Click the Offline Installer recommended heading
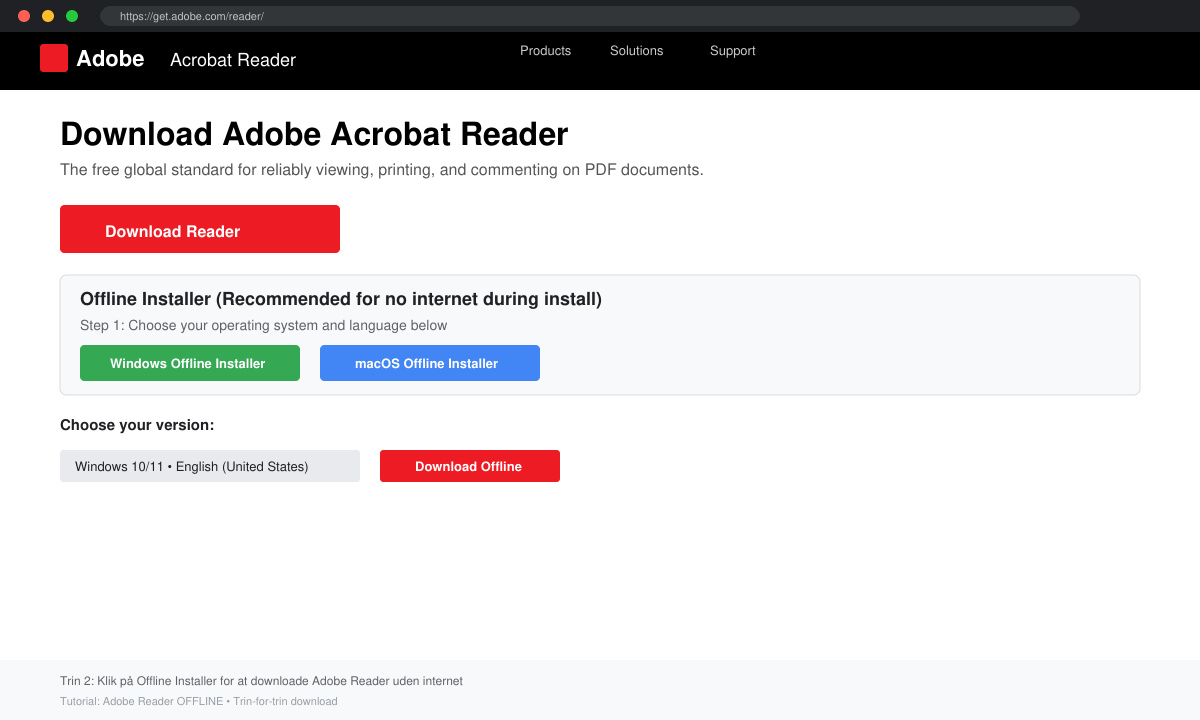The image size is (1200, 720). tap(341, 299)
